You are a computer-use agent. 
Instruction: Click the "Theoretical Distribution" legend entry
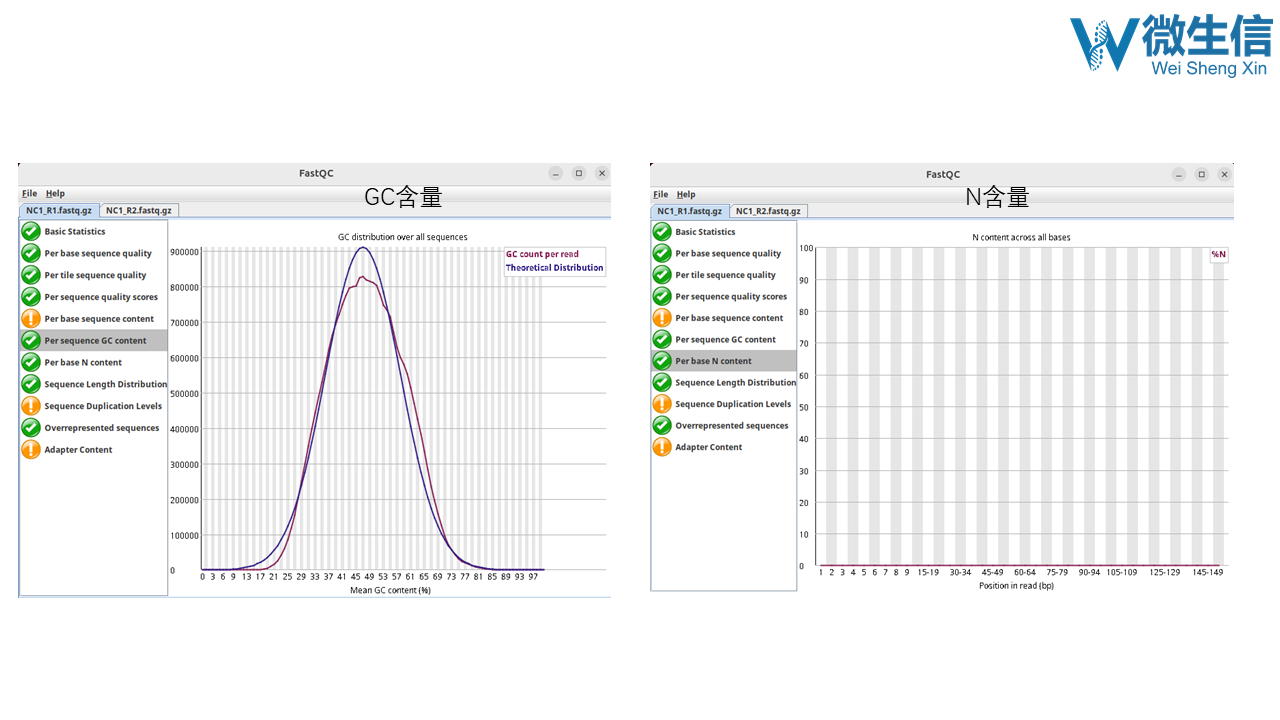[x=555, y=268]
